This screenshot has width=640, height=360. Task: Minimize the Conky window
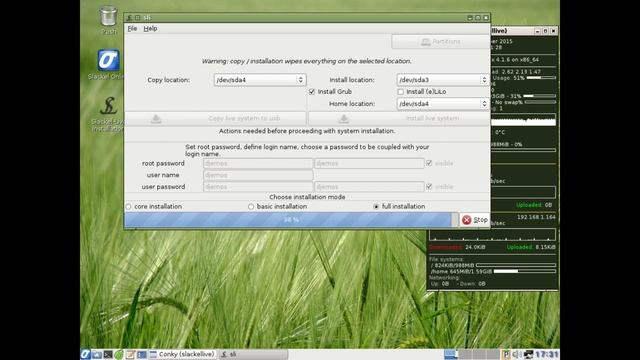tap(537, 31)
